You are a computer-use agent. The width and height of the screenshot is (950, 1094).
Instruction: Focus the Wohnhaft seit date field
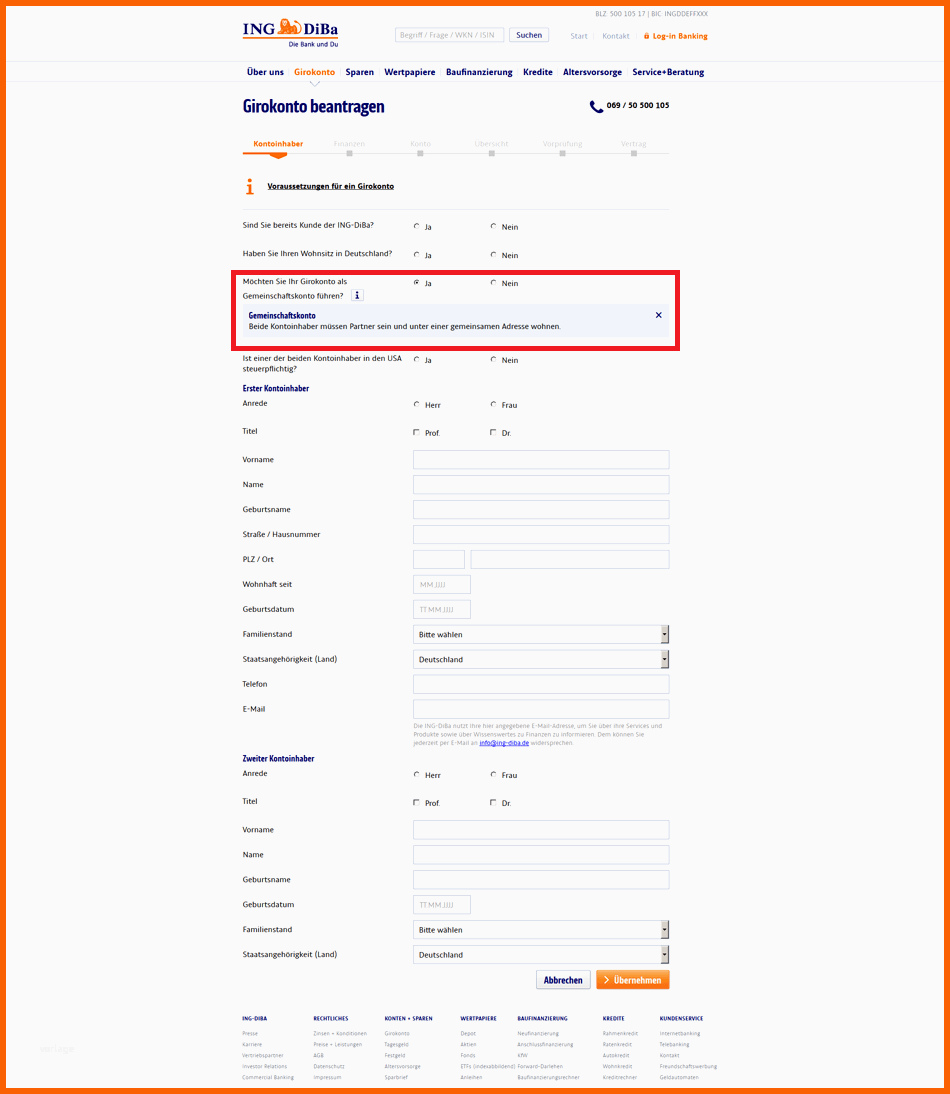pyautogui.click(x=442, y=584)
